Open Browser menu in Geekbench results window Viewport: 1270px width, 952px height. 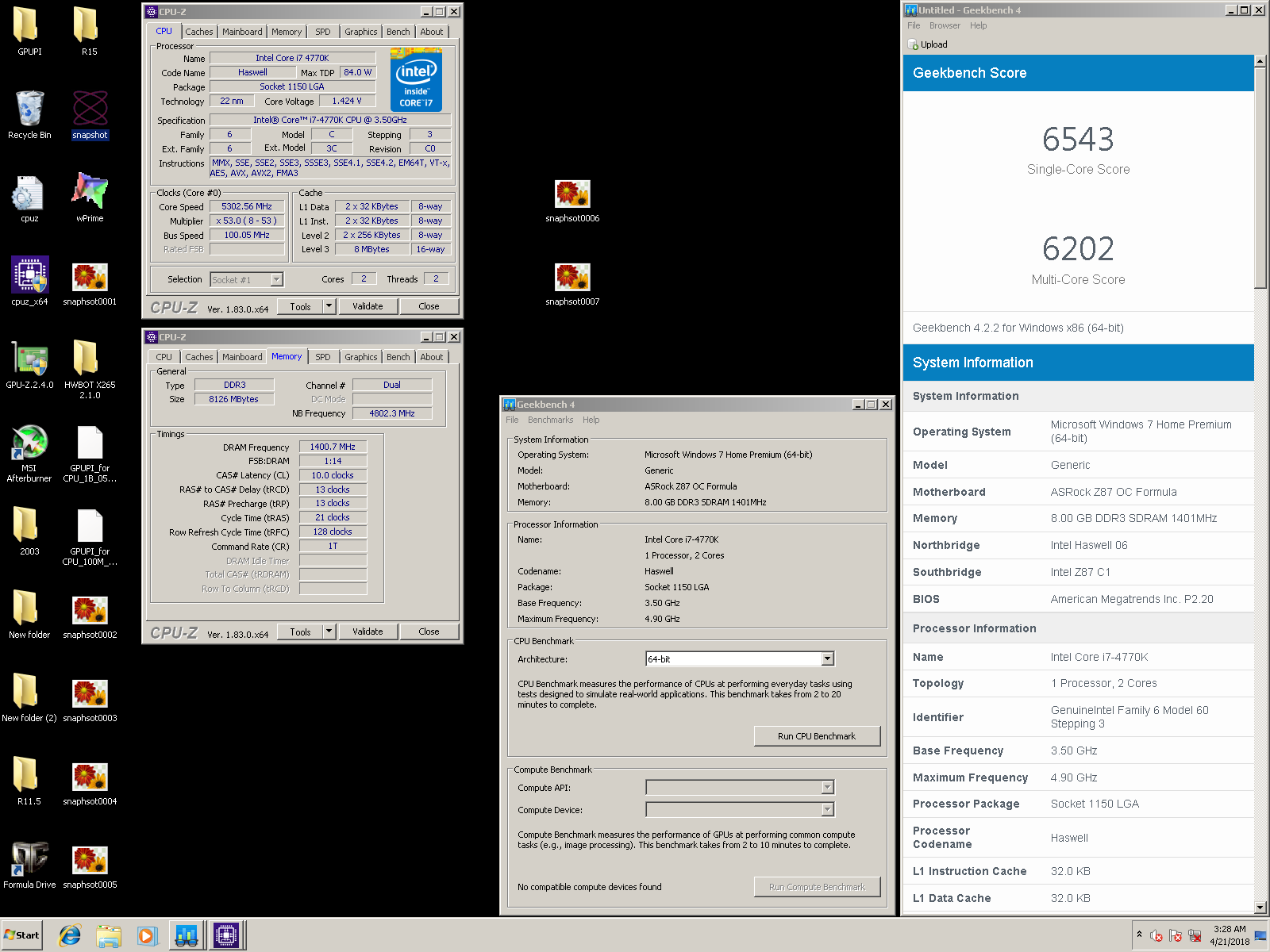[x=945, y=26]
